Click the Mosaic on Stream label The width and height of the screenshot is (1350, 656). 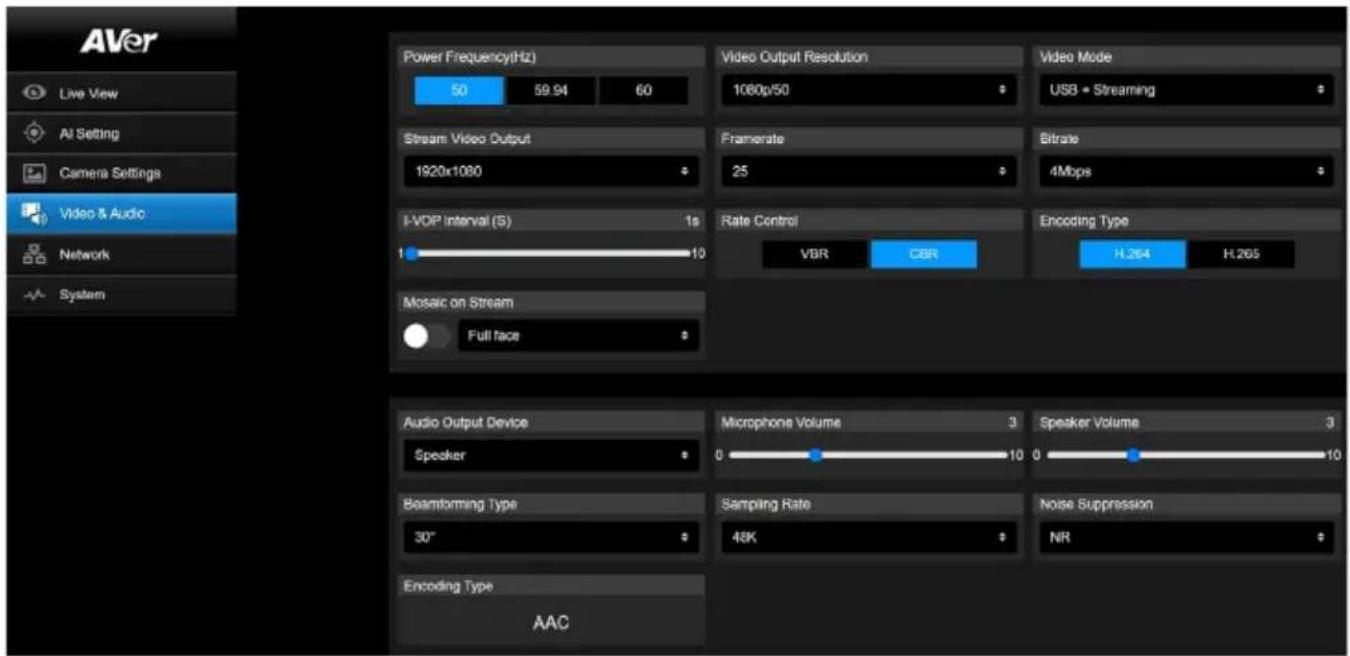click(458, 303)
